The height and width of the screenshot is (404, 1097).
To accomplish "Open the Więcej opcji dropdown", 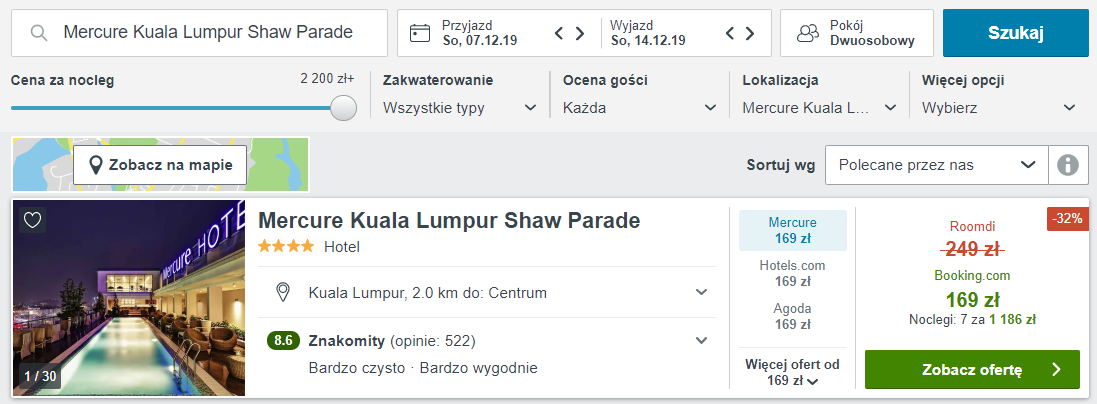I will (x=999, y=107).
